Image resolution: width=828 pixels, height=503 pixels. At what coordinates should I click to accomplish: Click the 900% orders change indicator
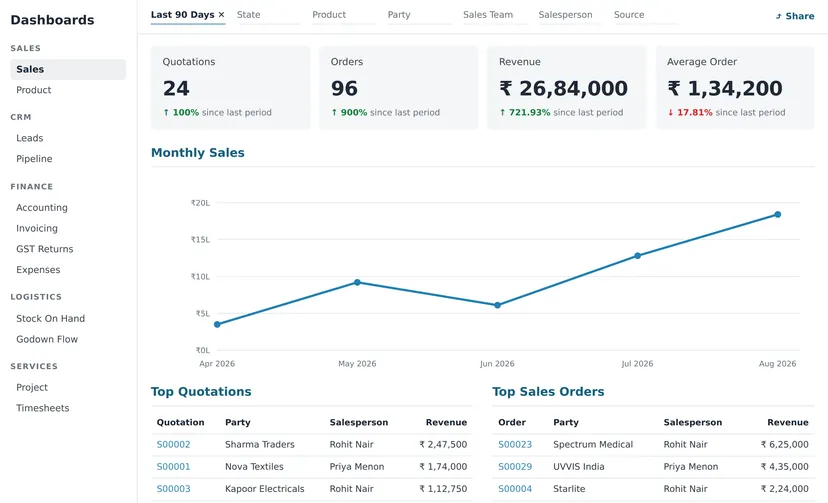point(349,112)
